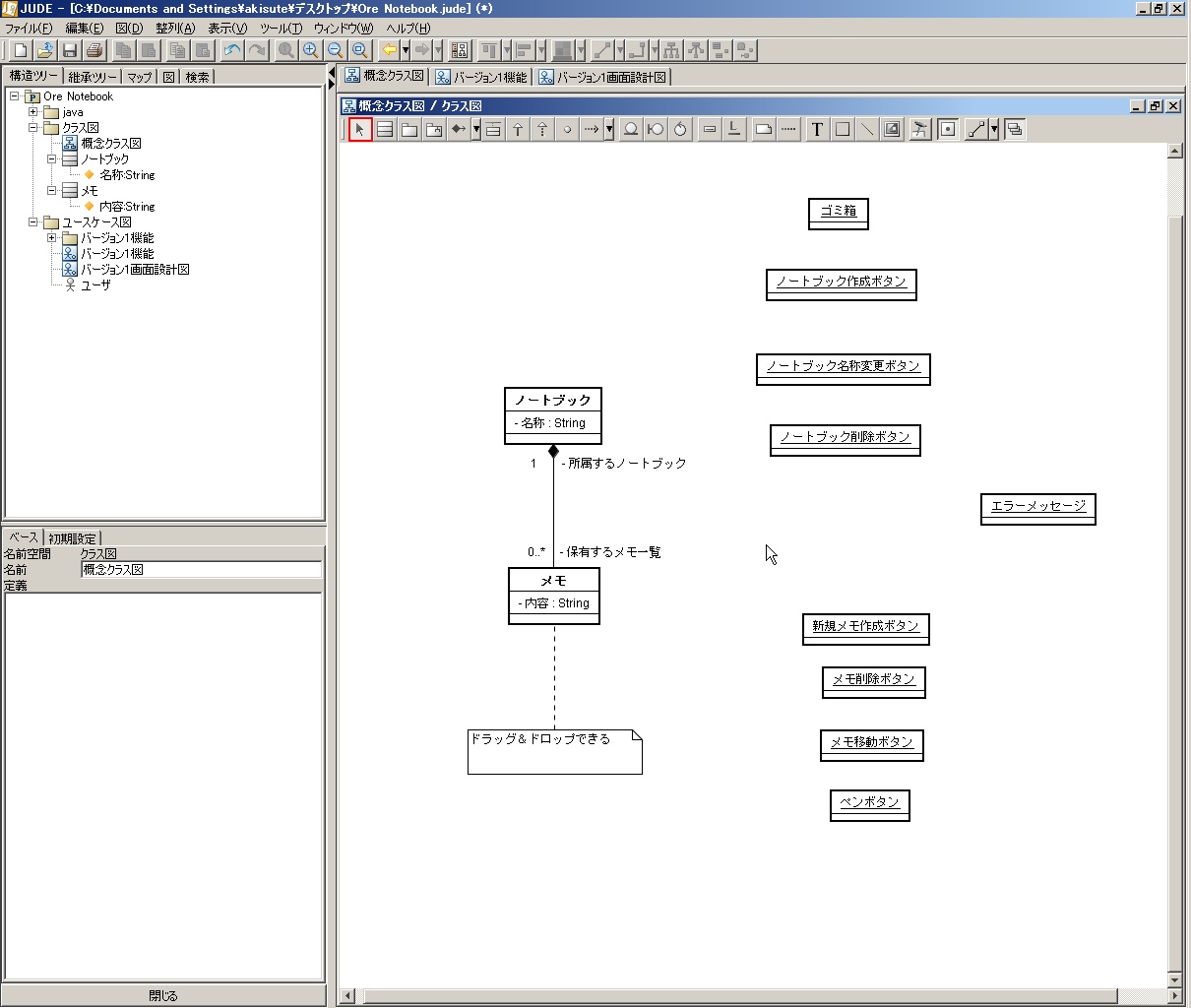The height and width of the screenshot is (1008, 1191).
Task: Select the Generalization arrow tool
Action: tap(518, 129)
